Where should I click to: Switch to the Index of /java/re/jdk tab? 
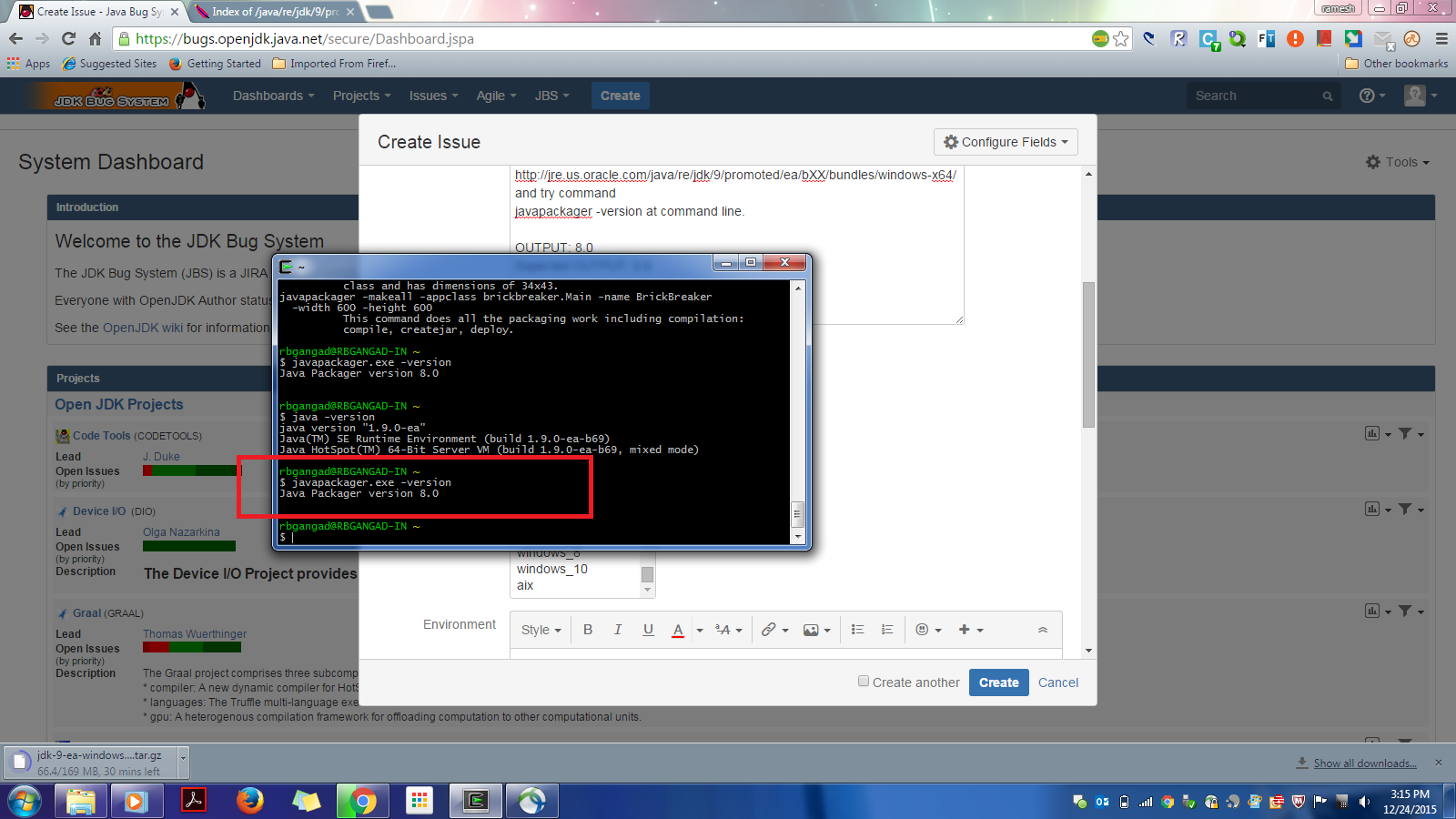(x=274, y=12)
